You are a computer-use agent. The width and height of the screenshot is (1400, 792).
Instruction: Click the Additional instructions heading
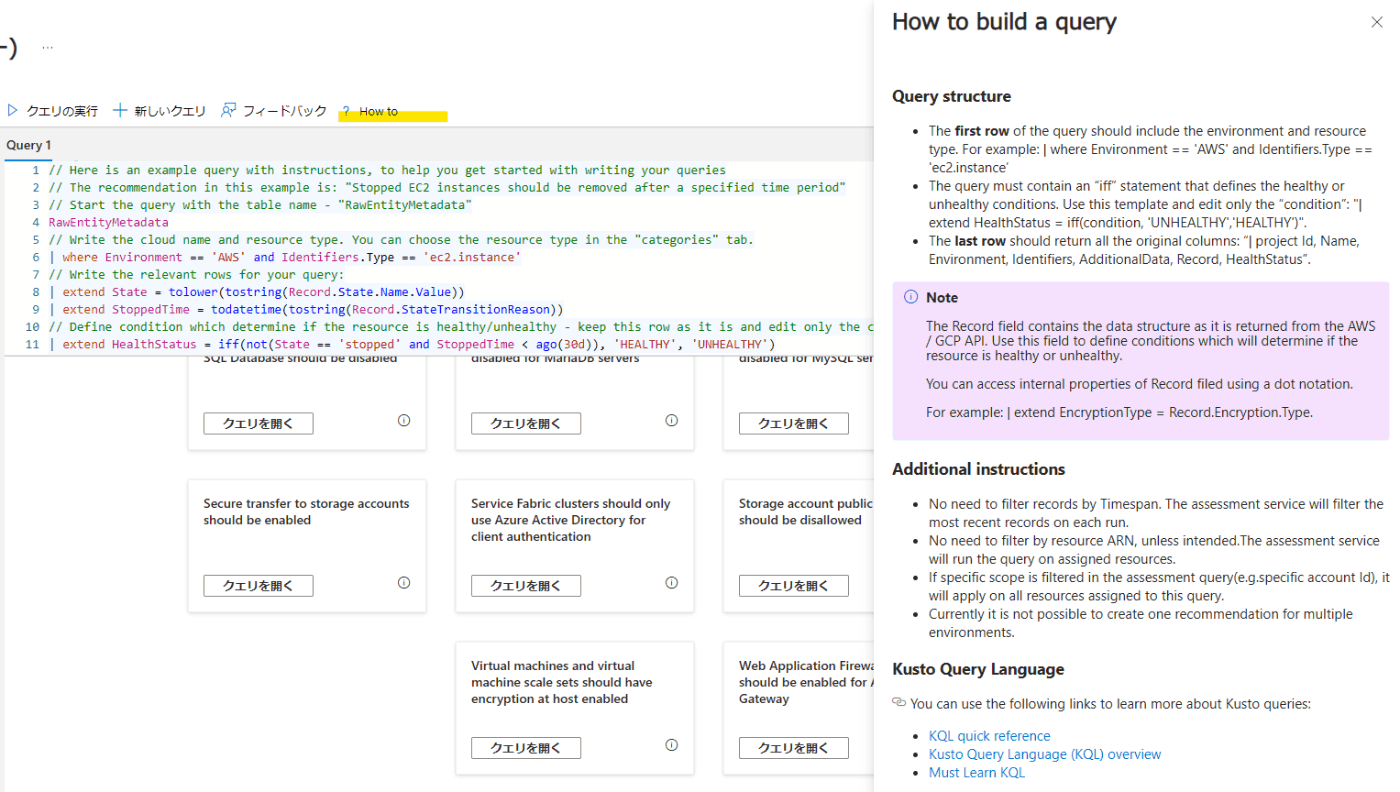(x=978, y=469)
